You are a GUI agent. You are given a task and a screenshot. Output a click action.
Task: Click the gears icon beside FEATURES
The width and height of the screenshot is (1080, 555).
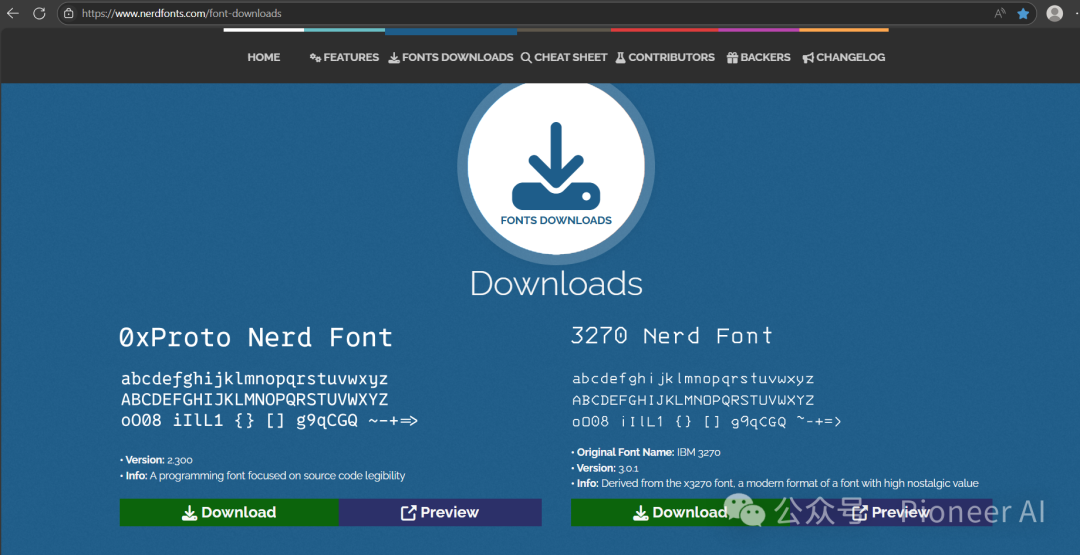point(315,58)
